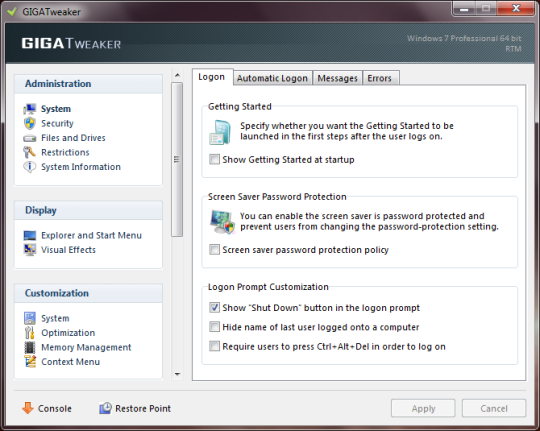The height and width of the screenshot is (431, 540).
Task: Open the Restore Point link
Action: pyautogui.click(x=143, y=409)
